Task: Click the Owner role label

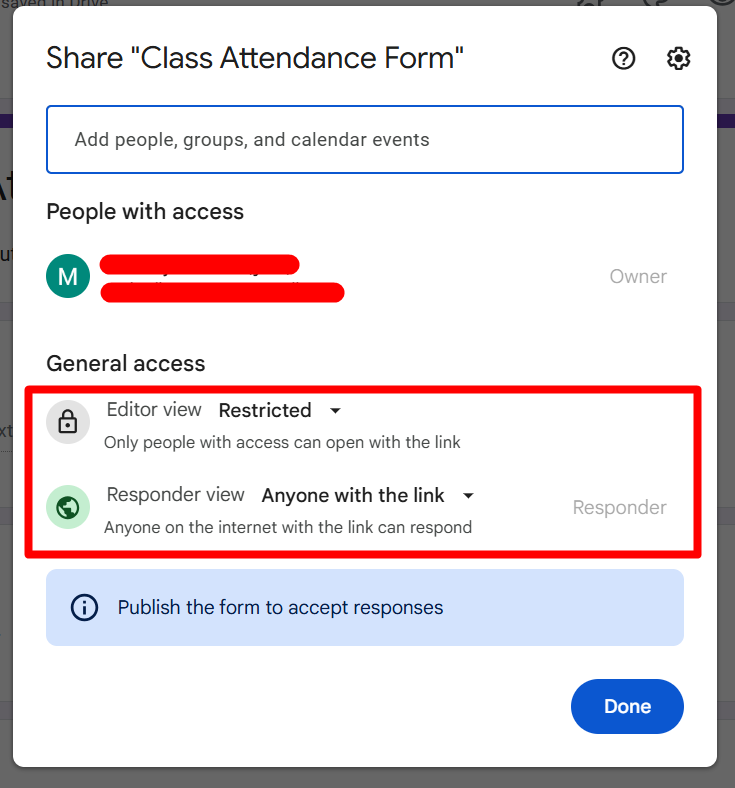Action: click(638, 277)
